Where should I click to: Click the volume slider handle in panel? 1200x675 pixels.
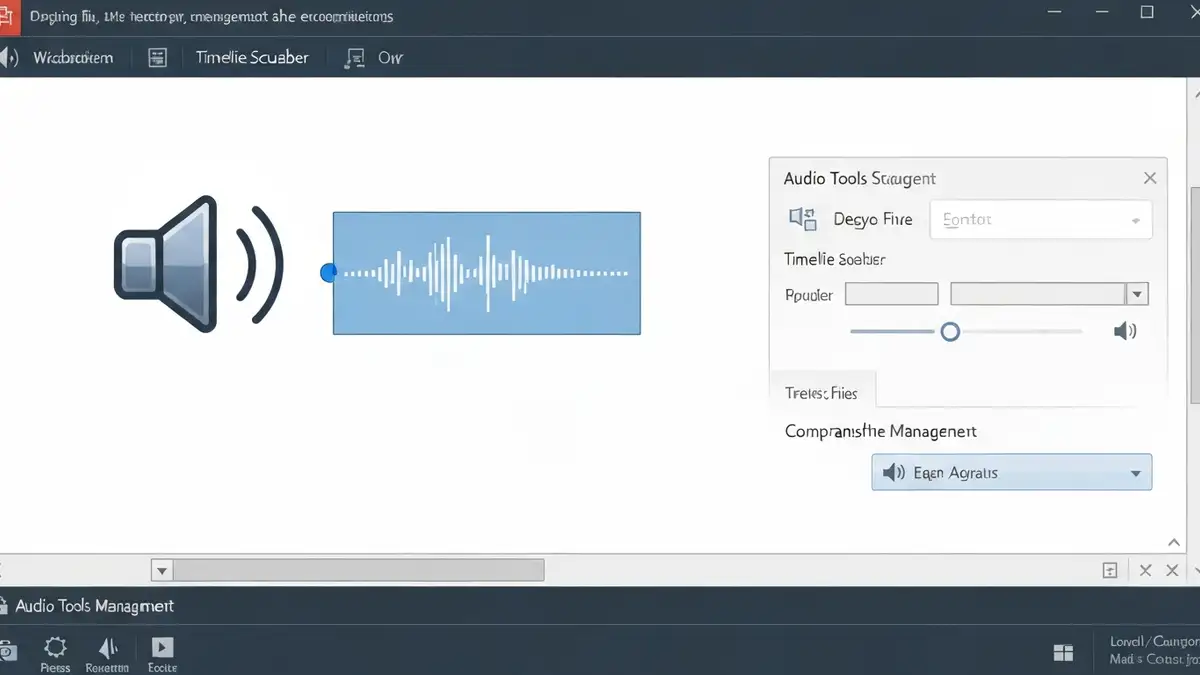click(950, 331)
